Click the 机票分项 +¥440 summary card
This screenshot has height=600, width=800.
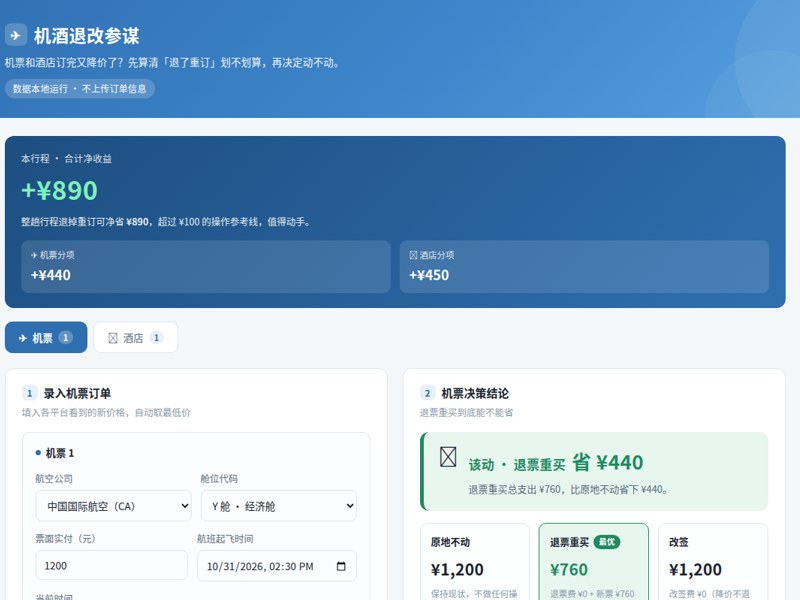(x=206, y=266)
